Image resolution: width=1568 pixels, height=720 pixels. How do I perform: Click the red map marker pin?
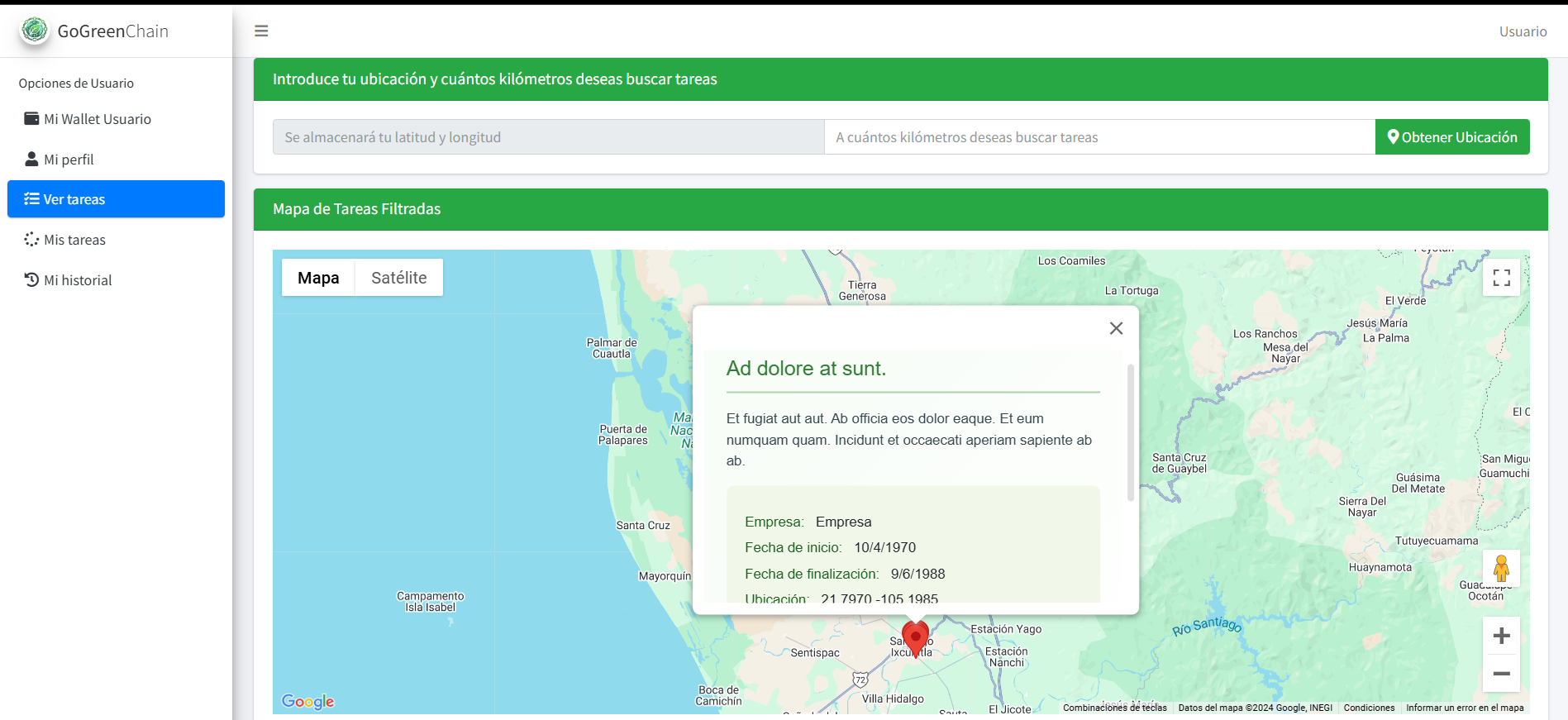click(915, 637)
